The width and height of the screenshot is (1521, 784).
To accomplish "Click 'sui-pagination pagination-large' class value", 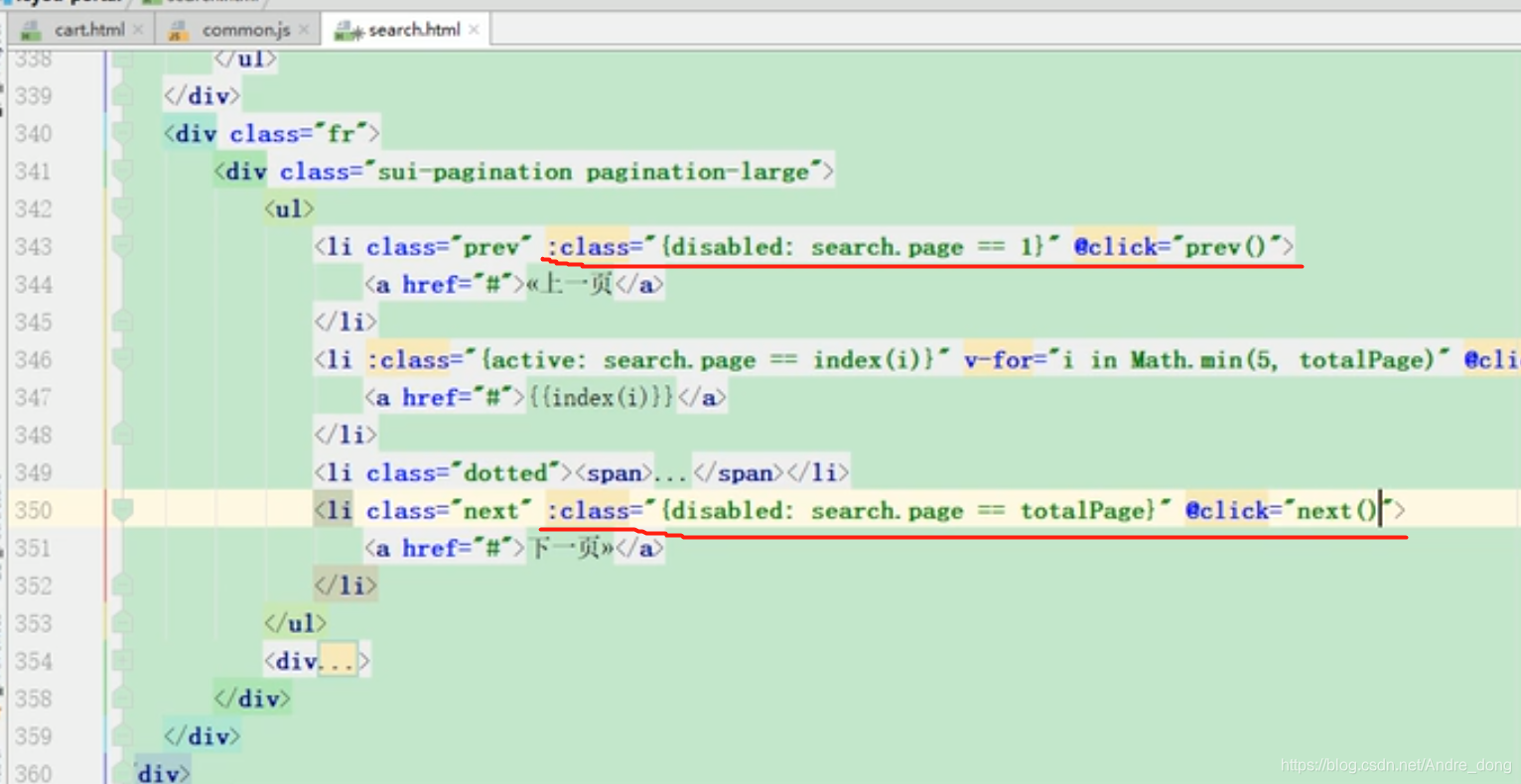I will pyautogui.click(x=594, y=172).
